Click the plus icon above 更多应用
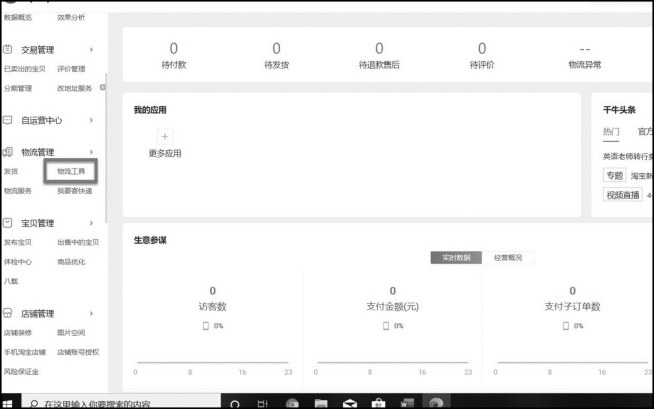Viewport: 654px width, 409px height. (165, 136)
